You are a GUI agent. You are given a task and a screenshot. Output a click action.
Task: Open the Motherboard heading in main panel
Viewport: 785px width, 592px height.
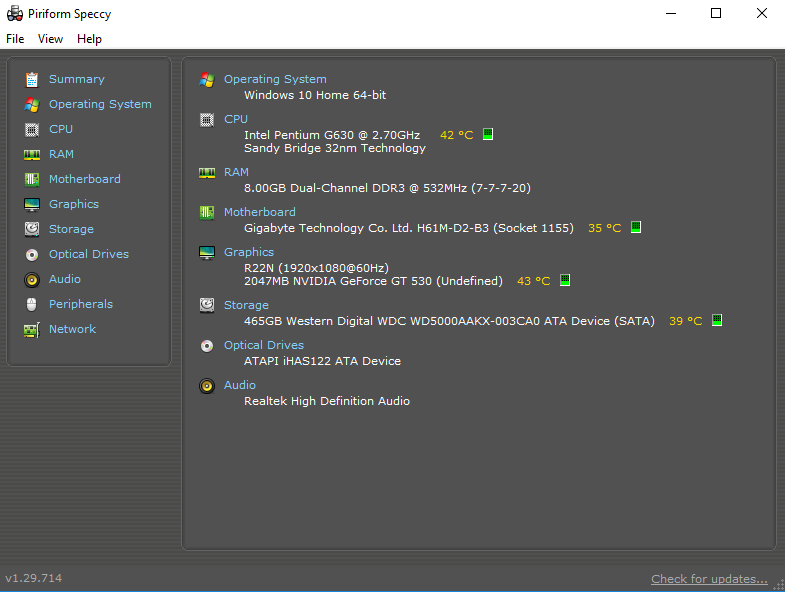[x=259, y=212]
